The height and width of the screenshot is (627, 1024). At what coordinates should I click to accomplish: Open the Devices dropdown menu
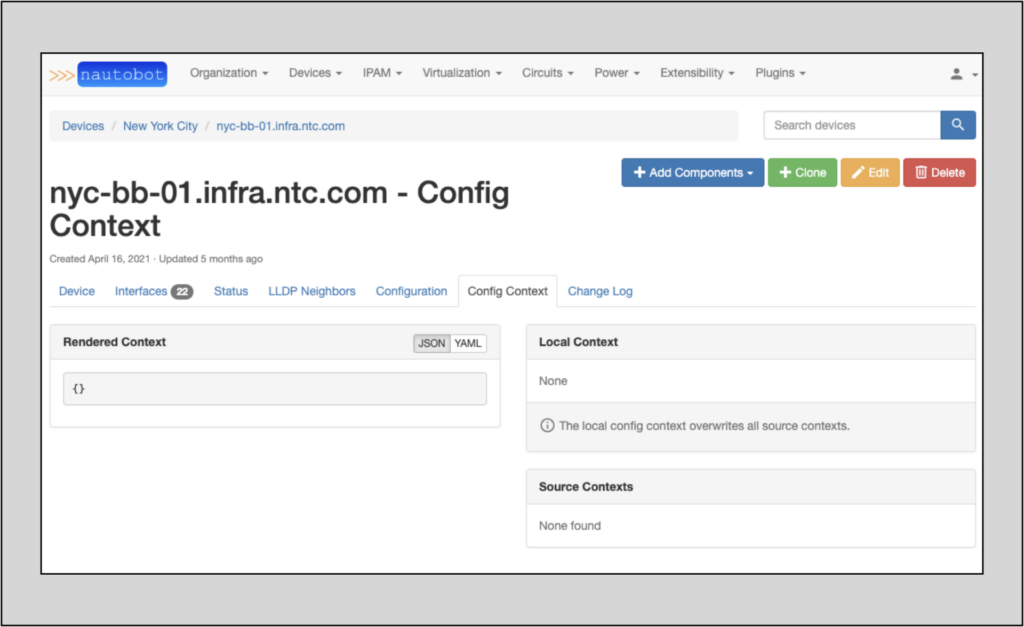314,72
